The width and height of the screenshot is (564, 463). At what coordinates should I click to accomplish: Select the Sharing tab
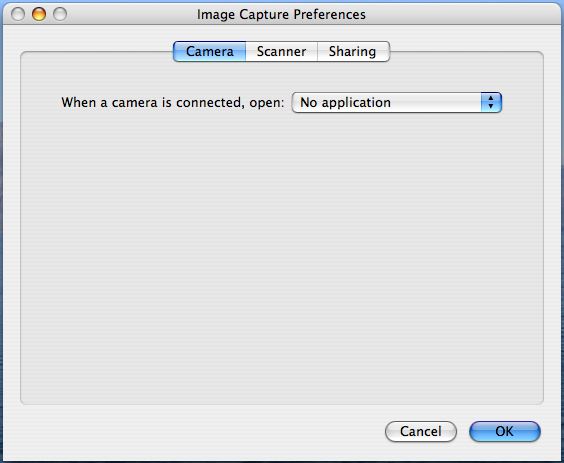[x=353, y=51]
